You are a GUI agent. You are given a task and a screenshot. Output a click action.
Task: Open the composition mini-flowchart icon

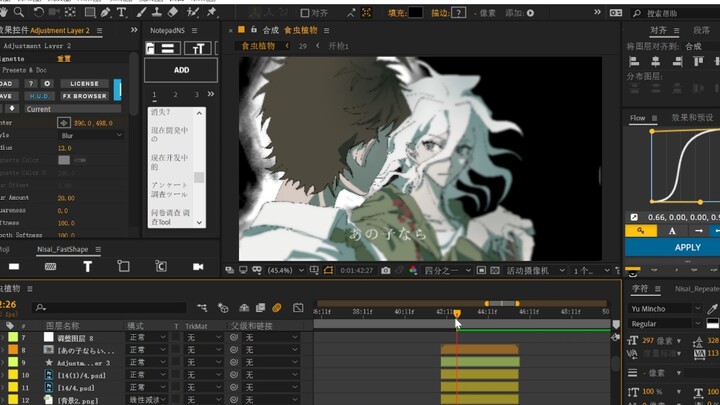point(202,308)
